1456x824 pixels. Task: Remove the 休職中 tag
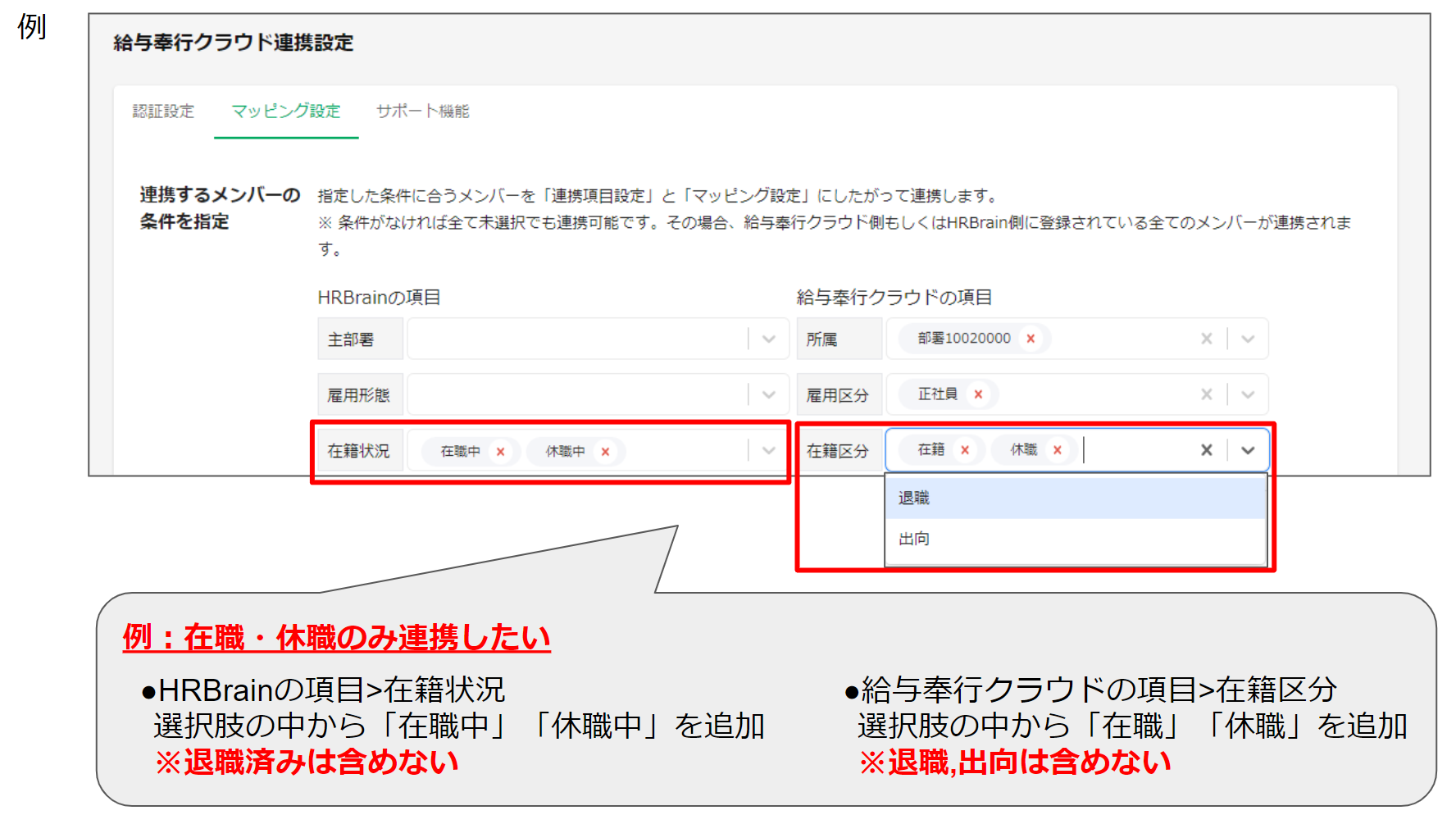[x=605, y=452]
